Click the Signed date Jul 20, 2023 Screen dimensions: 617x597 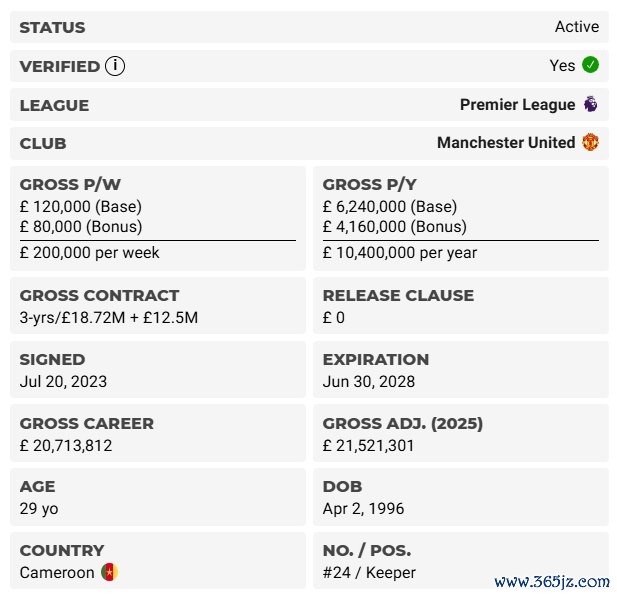(63, 381)
